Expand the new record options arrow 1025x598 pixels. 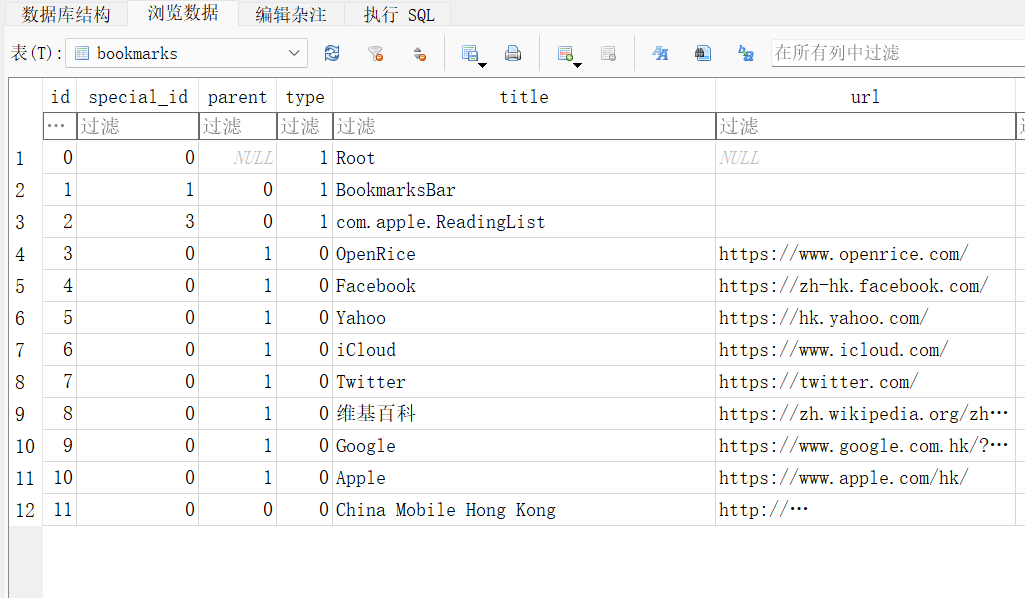[x=577, y=65]
